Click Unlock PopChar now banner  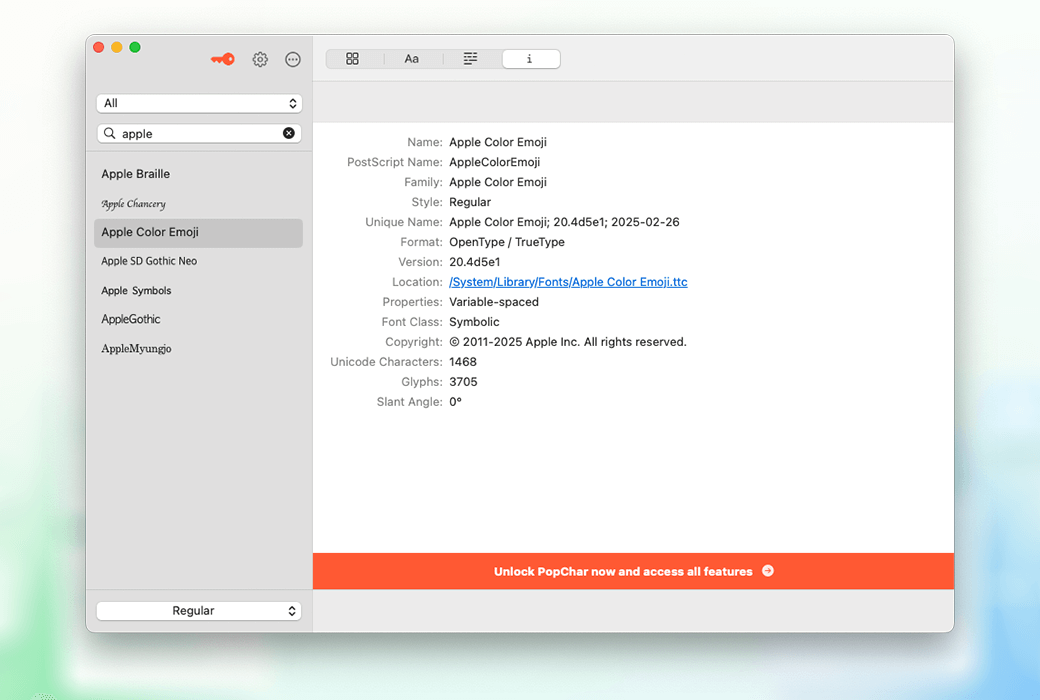click(633, 571)
